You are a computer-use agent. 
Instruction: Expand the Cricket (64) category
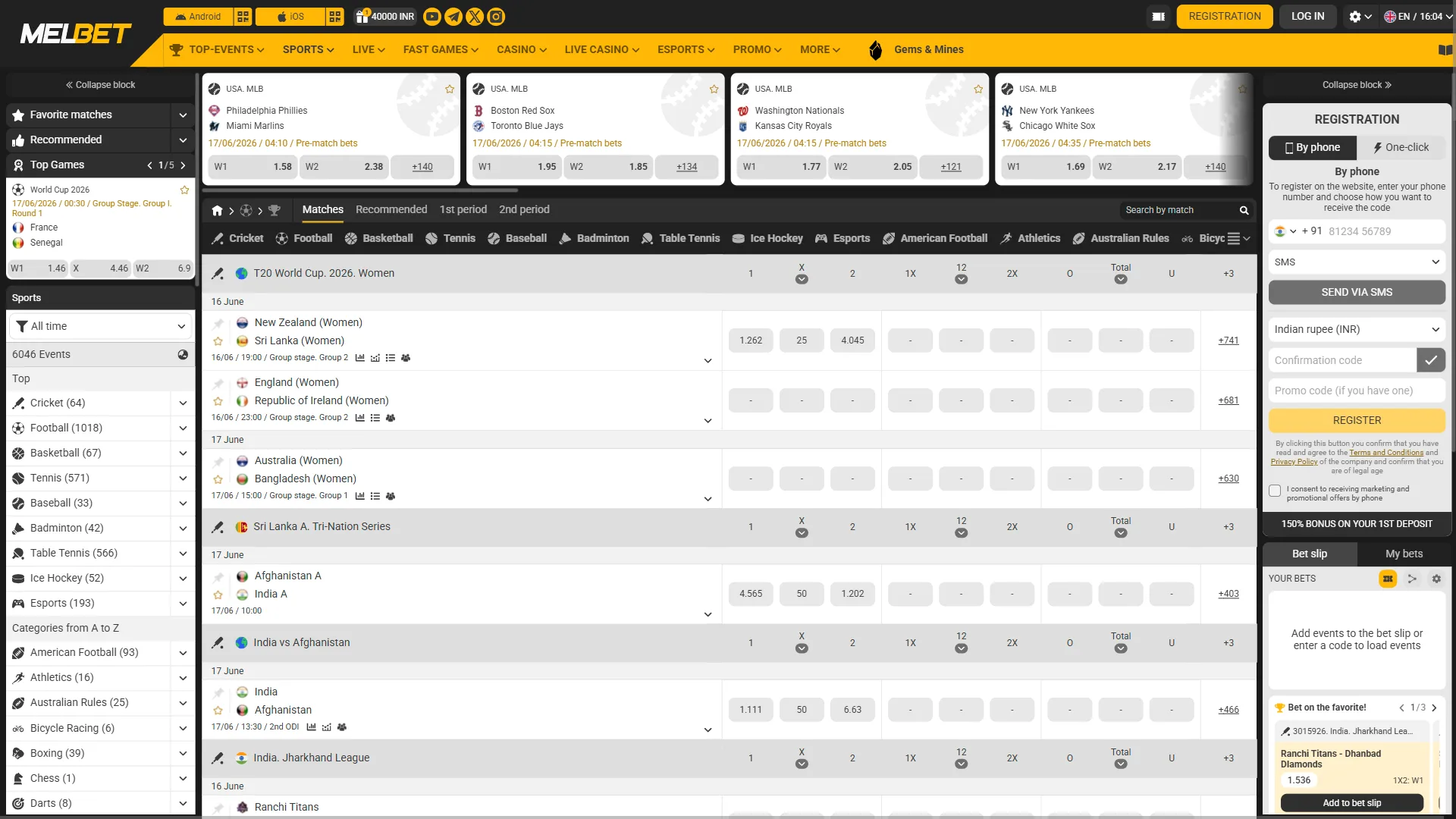(x=183, y=403)
